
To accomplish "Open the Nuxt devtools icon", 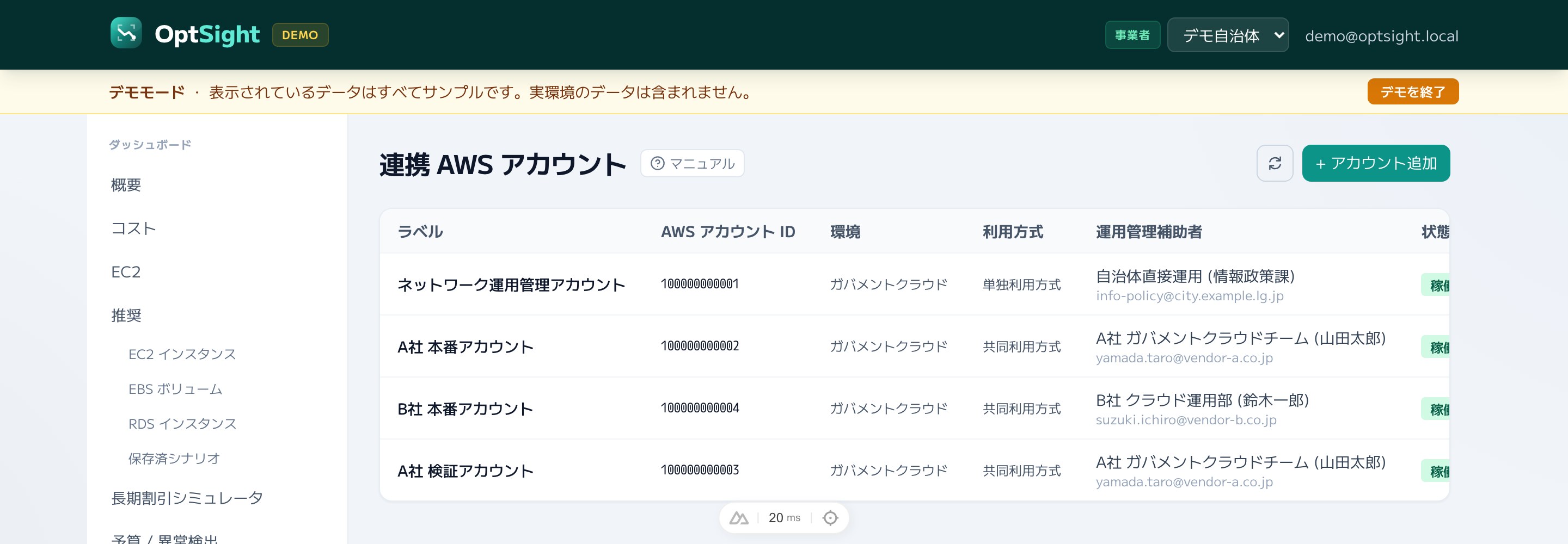I will [x=739, y=518].
